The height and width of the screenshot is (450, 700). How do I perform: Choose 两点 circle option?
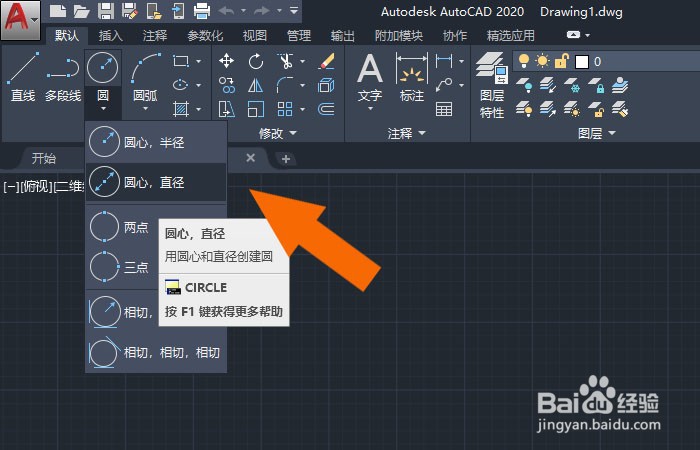click(x=123, y=227)
